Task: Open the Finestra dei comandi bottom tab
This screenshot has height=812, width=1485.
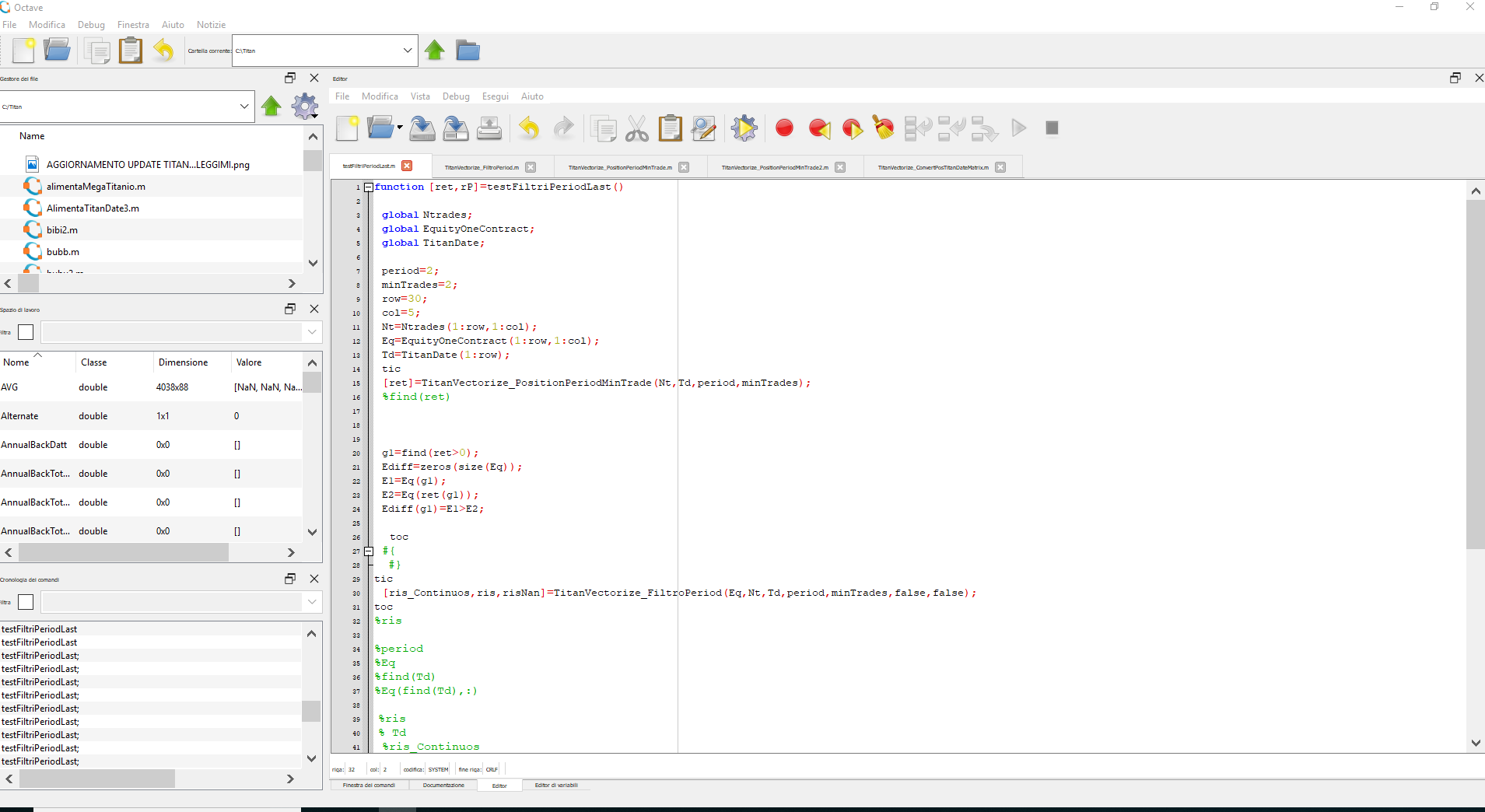Action: coord(369,786)
